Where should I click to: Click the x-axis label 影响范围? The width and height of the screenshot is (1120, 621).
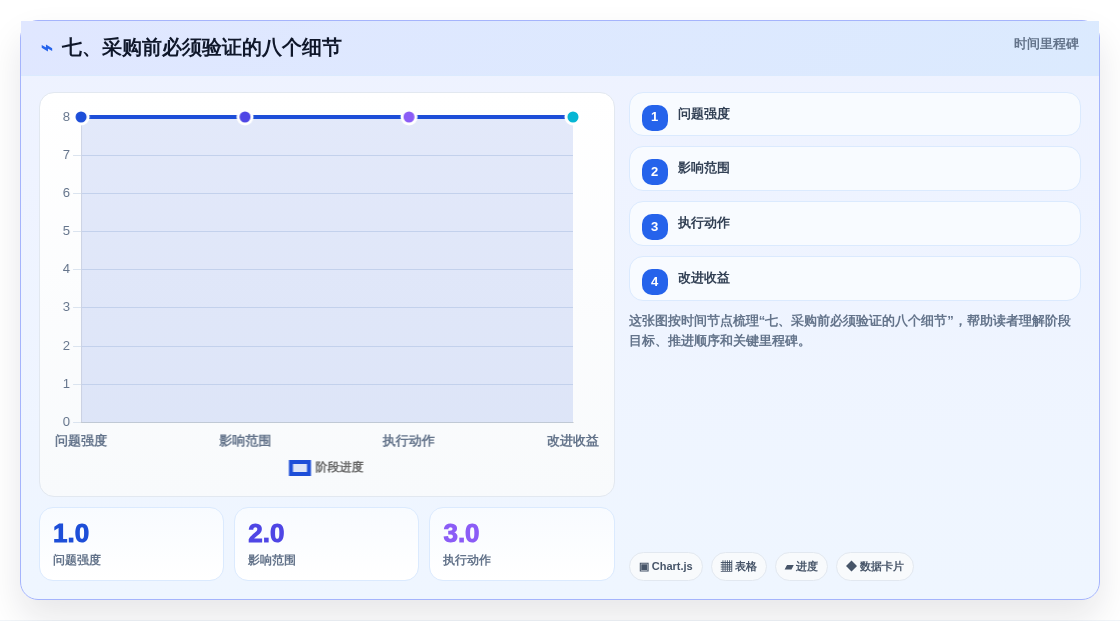click(245, 441)
